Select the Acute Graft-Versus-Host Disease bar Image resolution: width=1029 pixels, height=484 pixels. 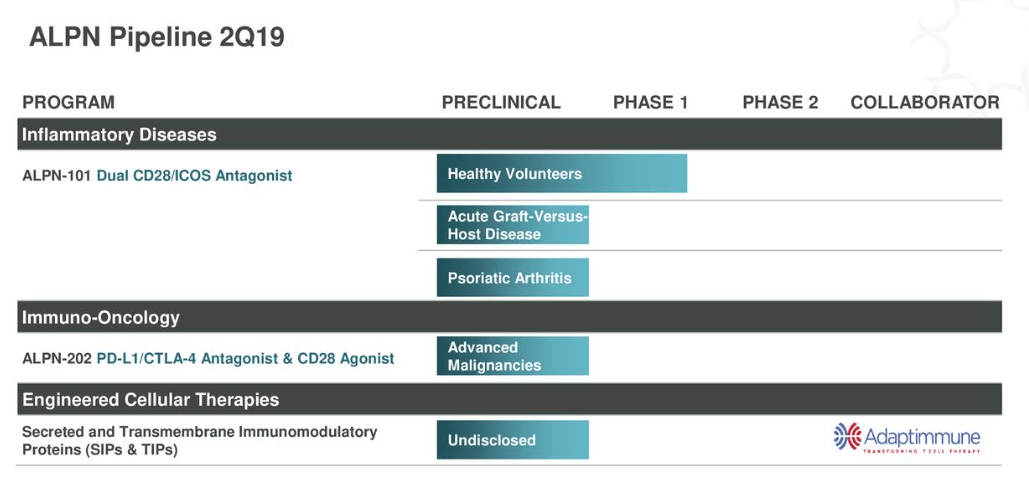point(512,225)
